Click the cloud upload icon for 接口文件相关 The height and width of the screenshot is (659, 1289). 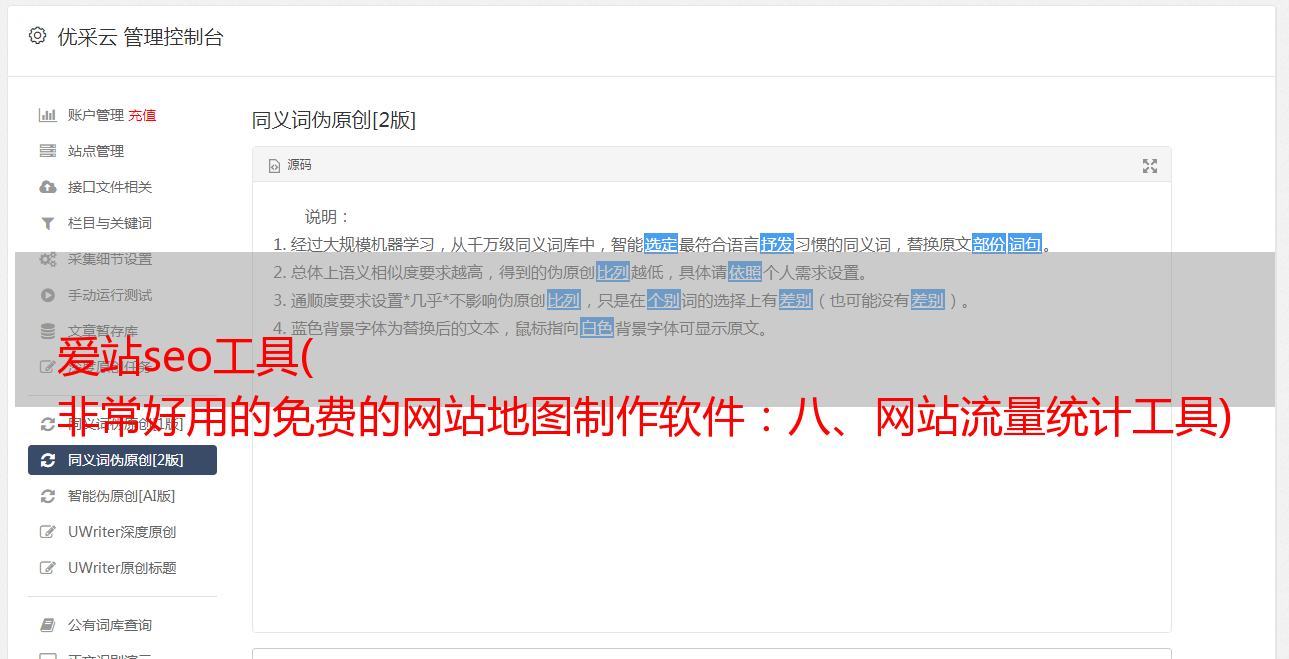coord(47,187)
